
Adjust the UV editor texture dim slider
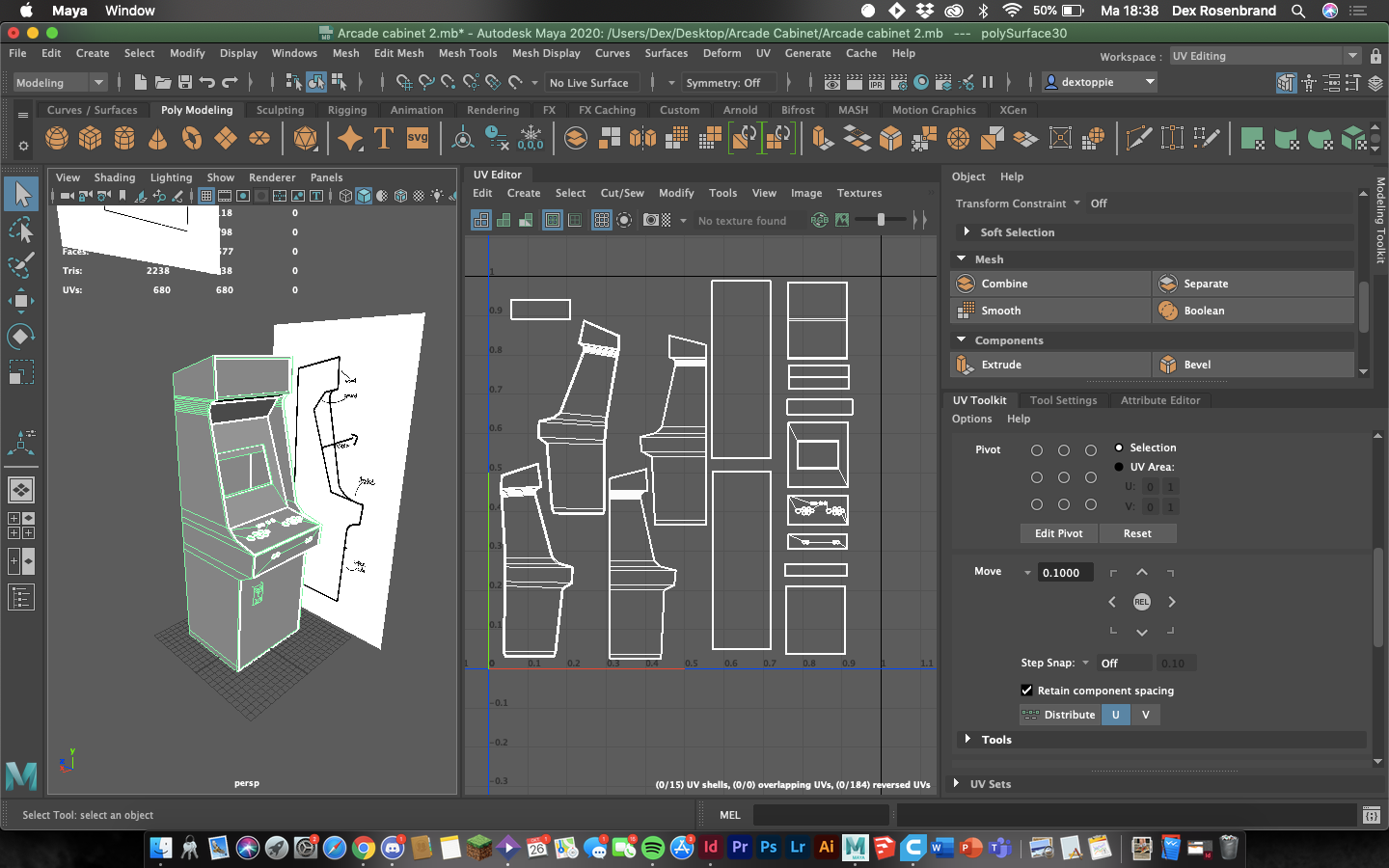[881, 220]
